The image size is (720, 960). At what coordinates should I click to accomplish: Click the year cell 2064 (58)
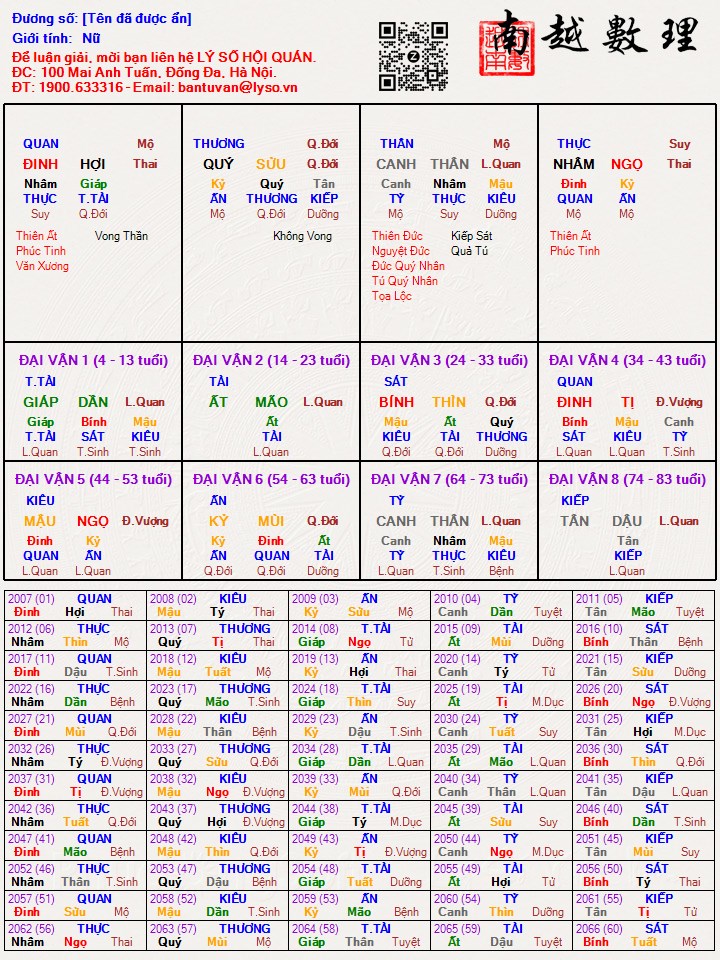click(359, 936)
